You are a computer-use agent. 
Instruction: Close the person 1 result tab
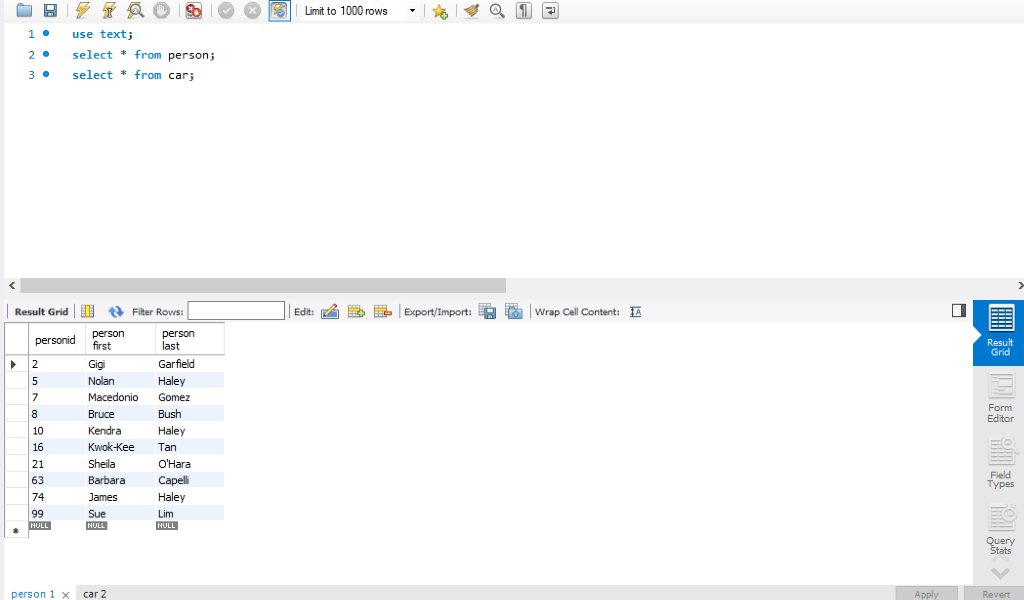(x=65, y=594)
